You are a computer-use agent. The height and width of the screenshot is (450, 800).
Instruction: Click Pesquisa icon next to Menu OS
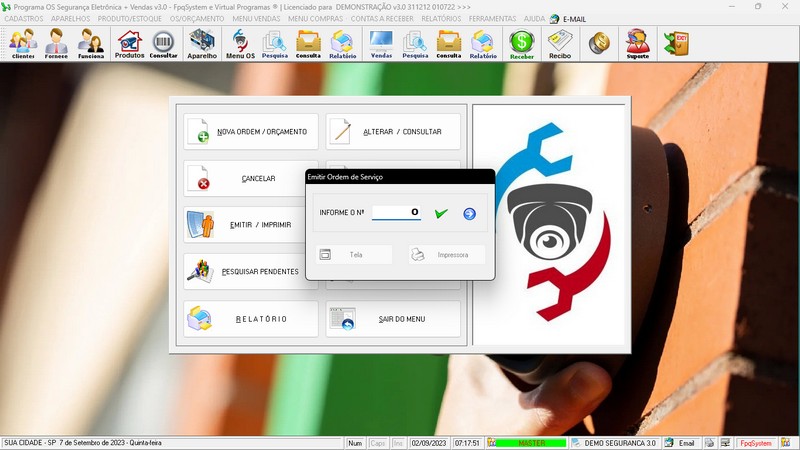(x=274, y=44)
